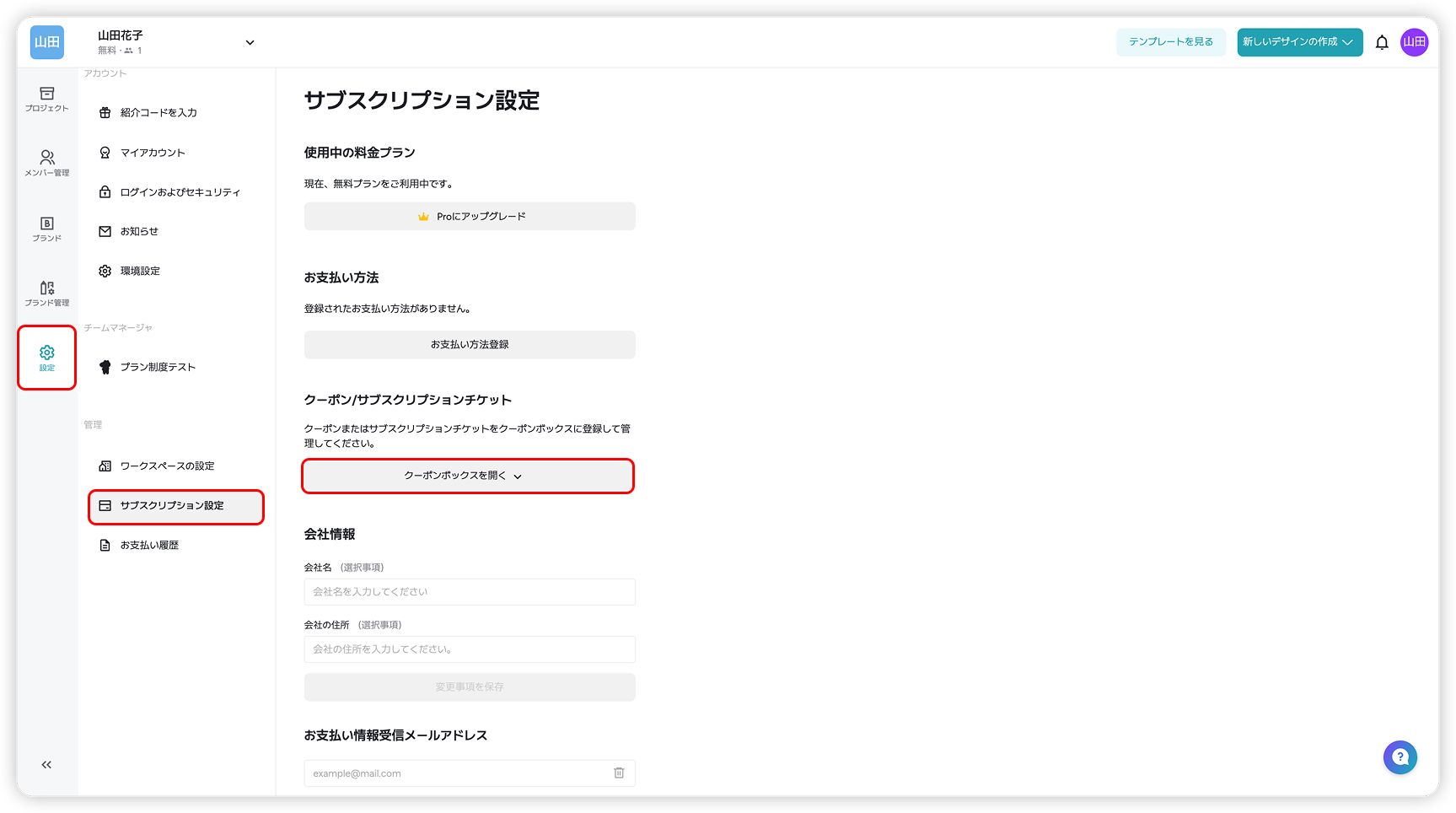Open the help question mark bubble
Image resolution: width=1456 pixels, height=813 pixels.
(x=1400, y=757)
